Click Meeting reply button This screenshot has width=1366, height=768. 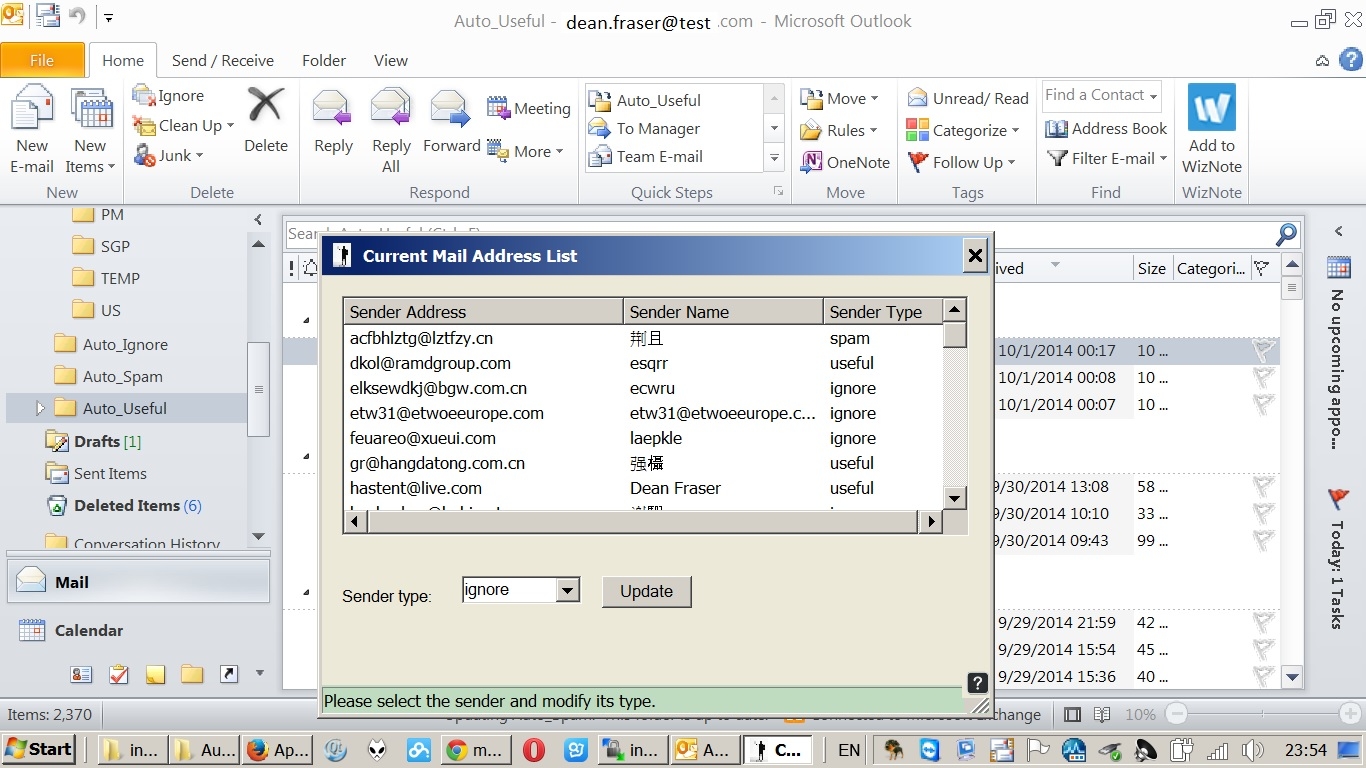529,108
